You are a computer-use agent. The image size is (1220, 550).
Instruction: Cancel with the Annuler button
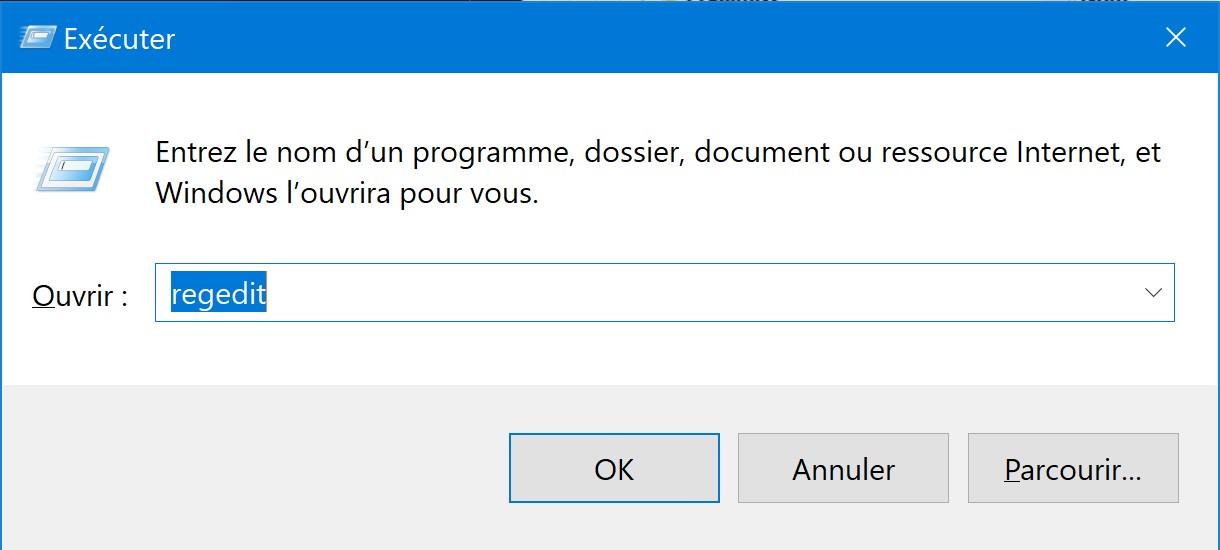(x=843, y=468)
